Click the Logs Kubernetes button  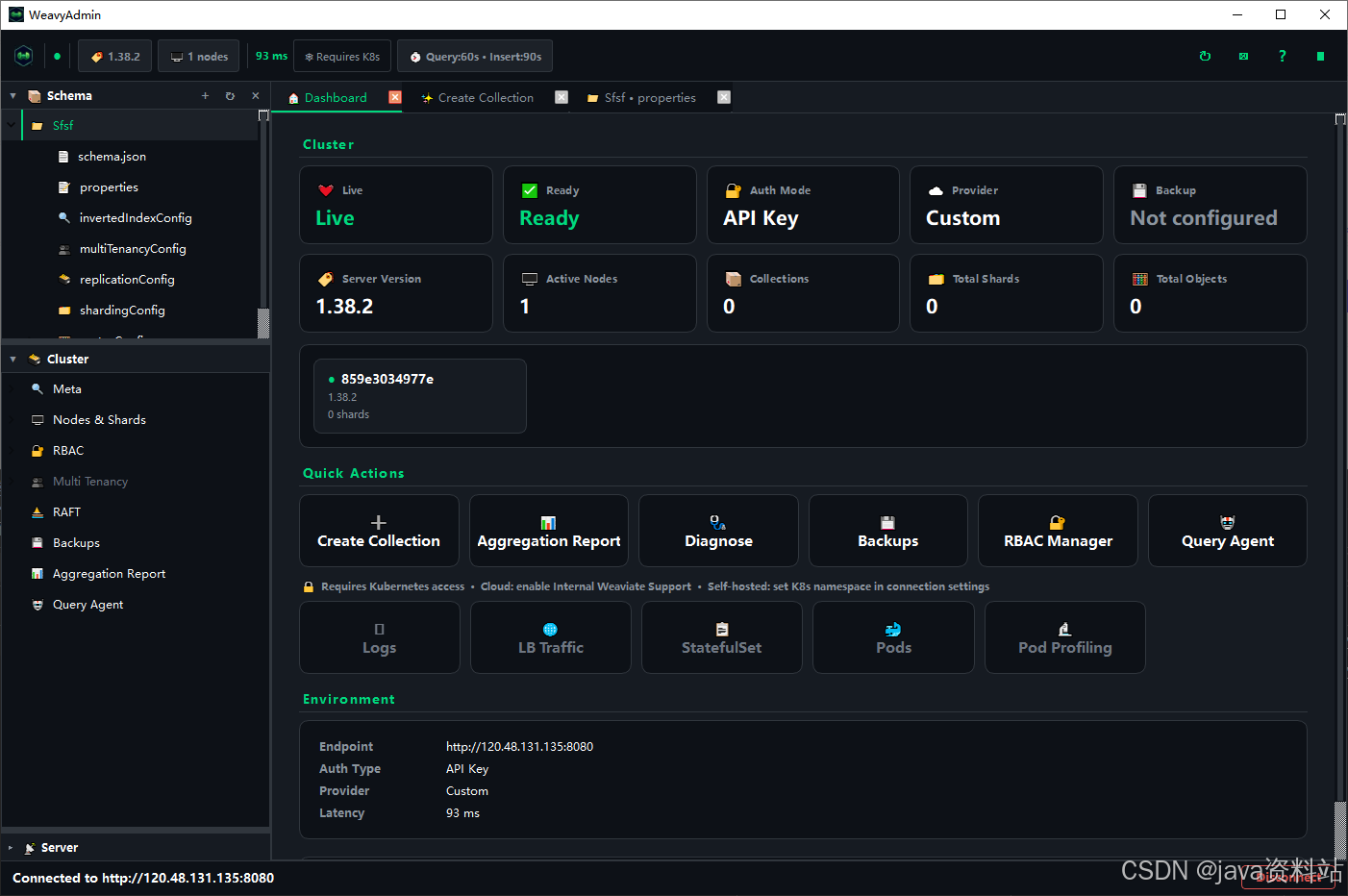point(380,637)
